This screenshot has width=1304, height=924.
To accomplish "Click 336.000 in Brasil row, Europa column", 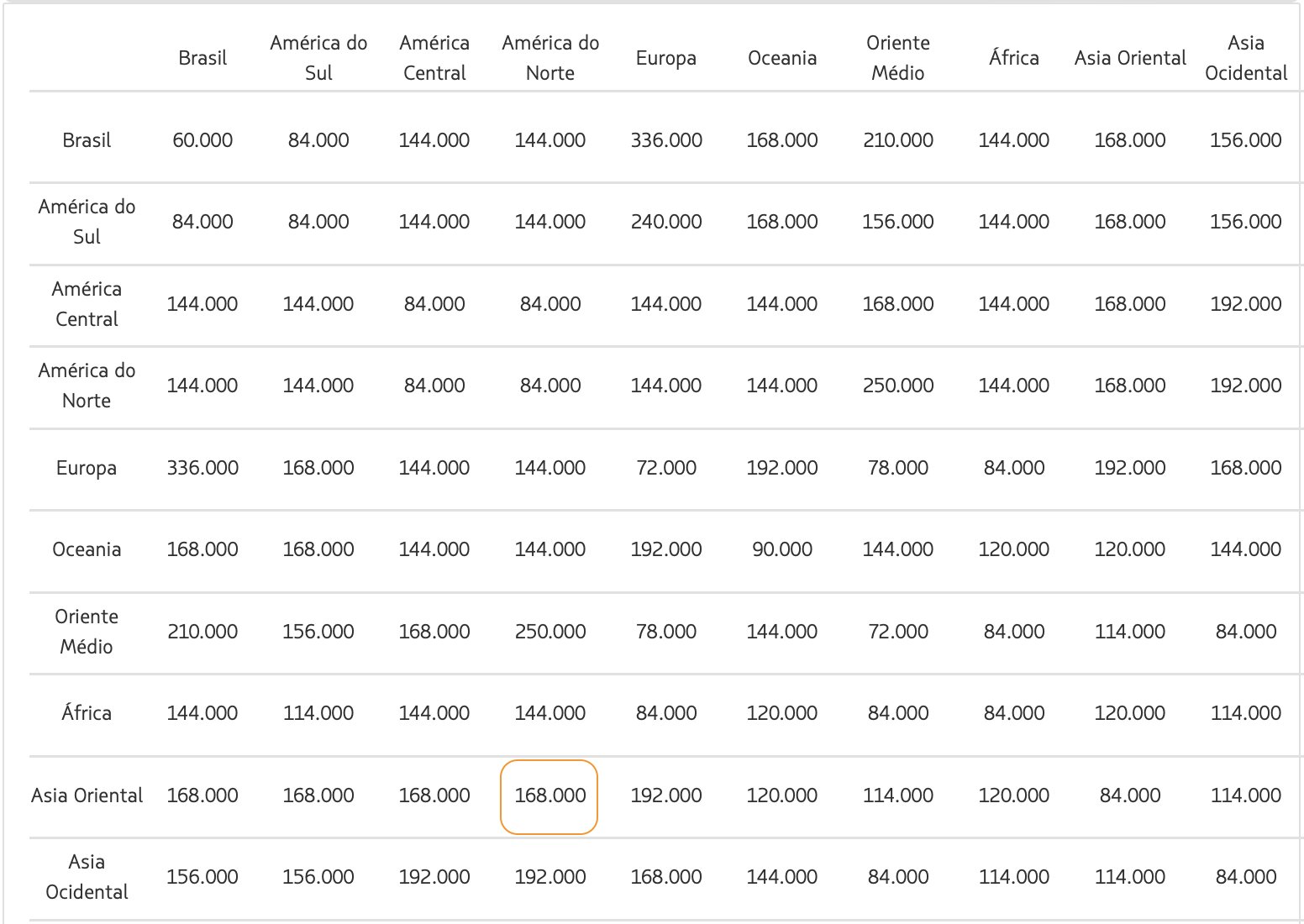I will [665, 140].
